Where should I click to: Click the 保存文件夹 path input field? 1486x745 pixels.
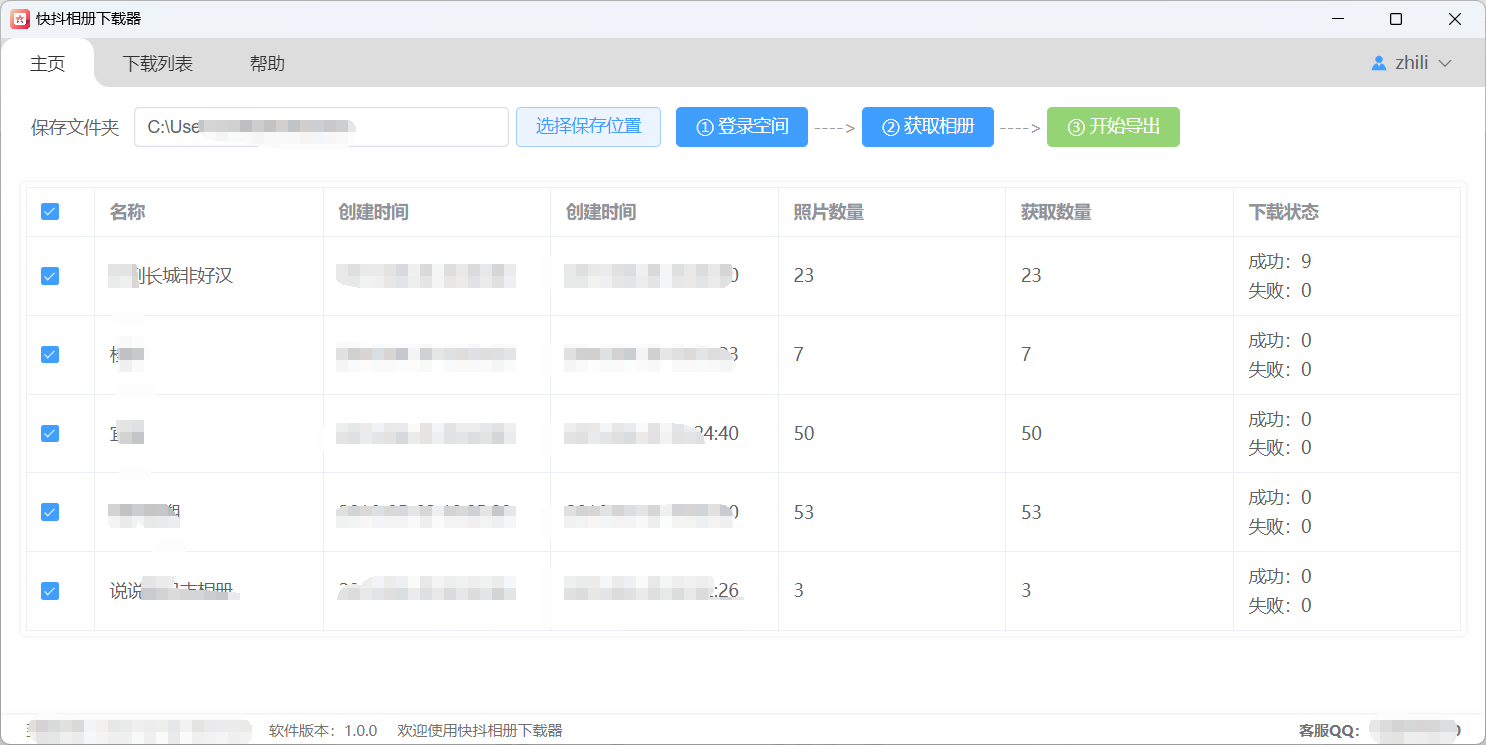coord(321,127)
